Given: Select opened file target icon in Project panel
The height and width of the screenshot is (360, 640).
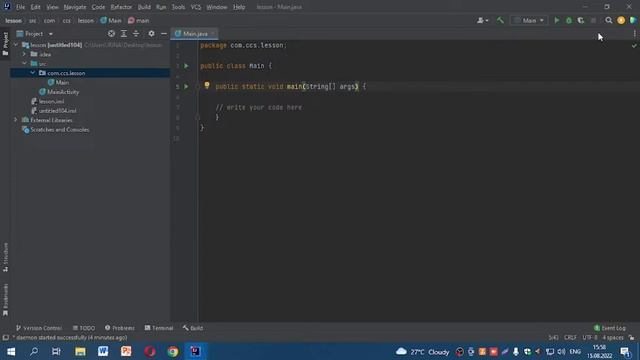Looking at the screenshot, I should click(111, 33).
